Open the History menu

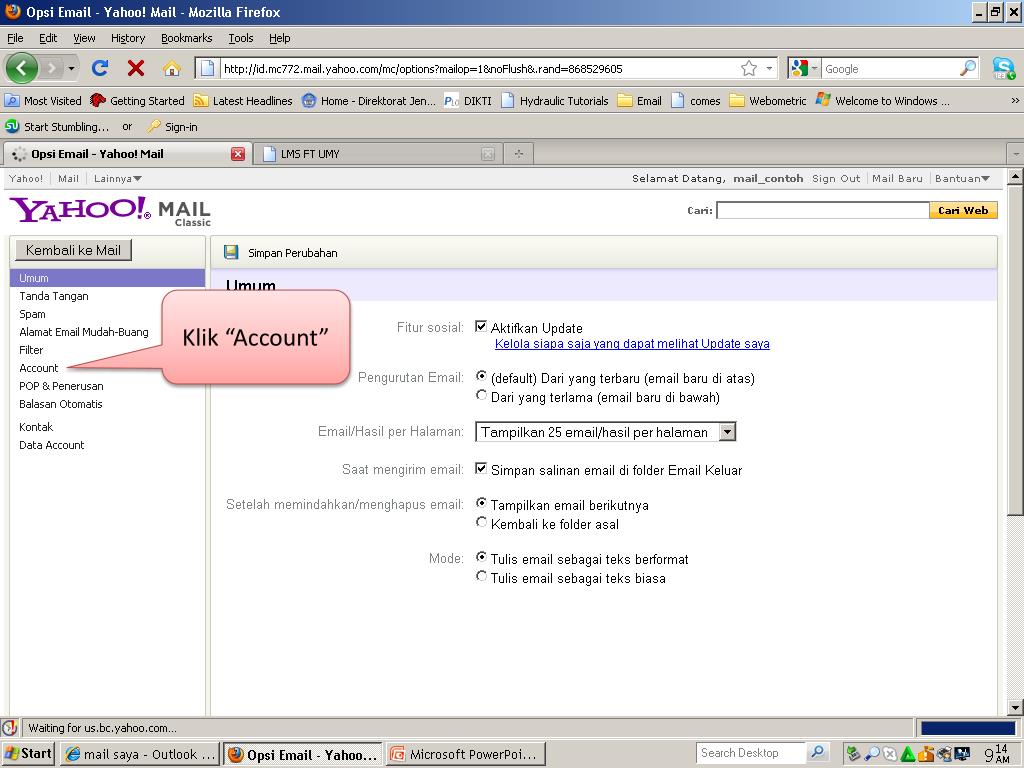point(128,38)
